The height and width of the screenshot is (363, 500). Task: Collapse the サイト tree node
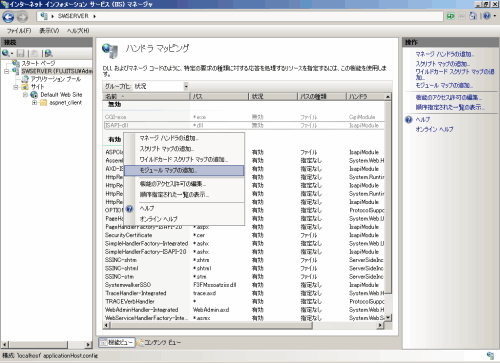click(x=16, y=87)
